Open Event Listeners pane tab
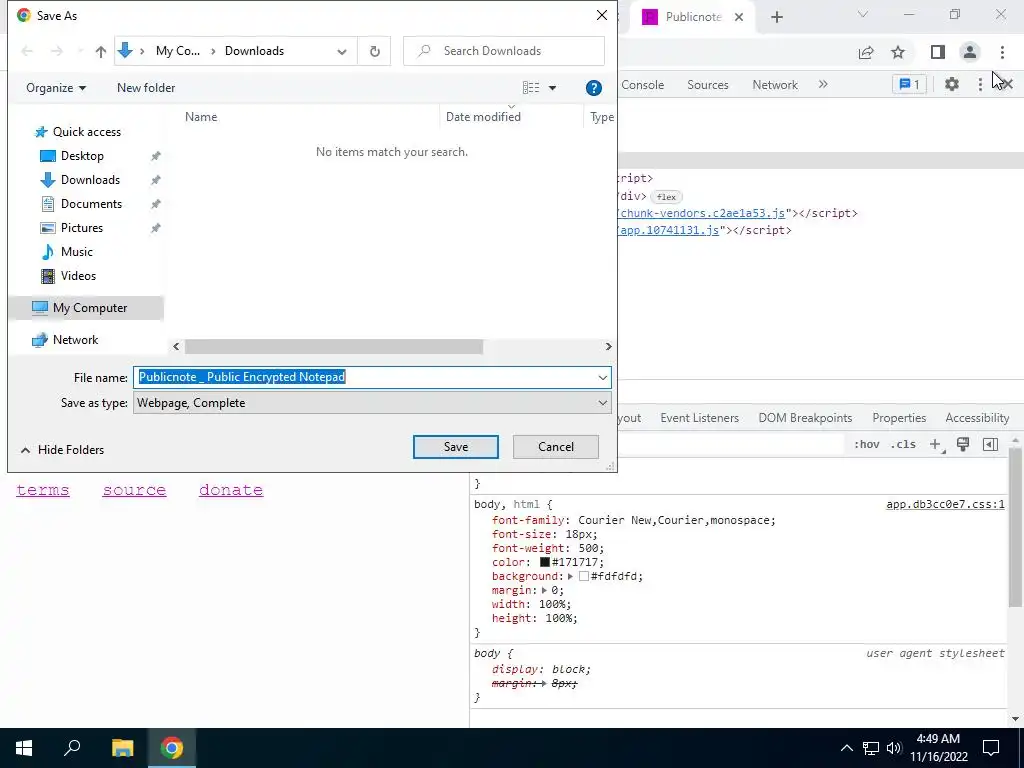The width and height of the screenshot is (1024, 768). click(699, 418)
